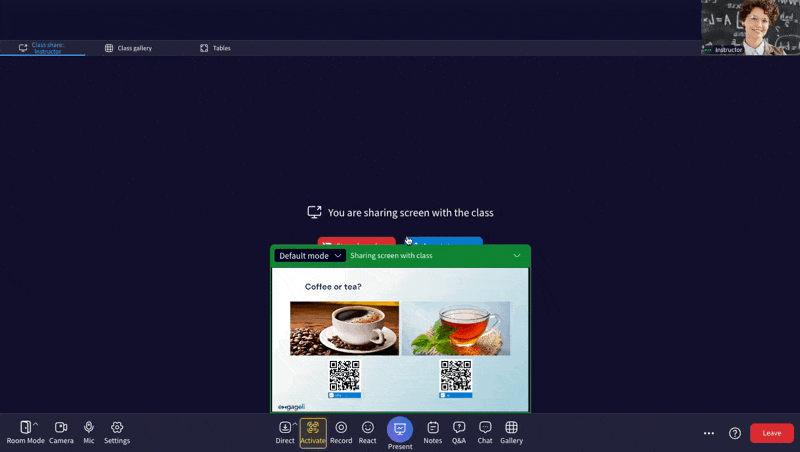Open the Q&A panel
Viewport: 800px width, 452px height.
(459, 432)
